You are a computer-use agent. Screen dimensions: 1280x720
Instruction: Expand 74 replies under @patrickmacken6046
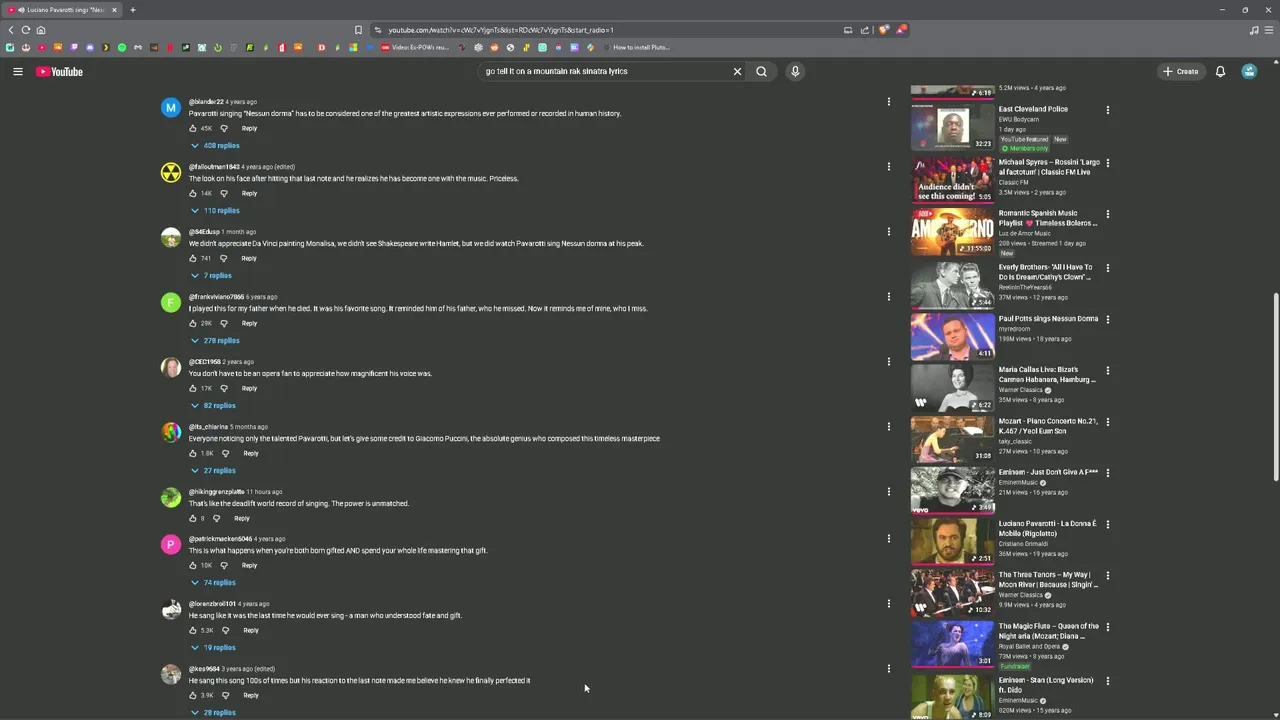pyautogui.click(x=213, y=582)
